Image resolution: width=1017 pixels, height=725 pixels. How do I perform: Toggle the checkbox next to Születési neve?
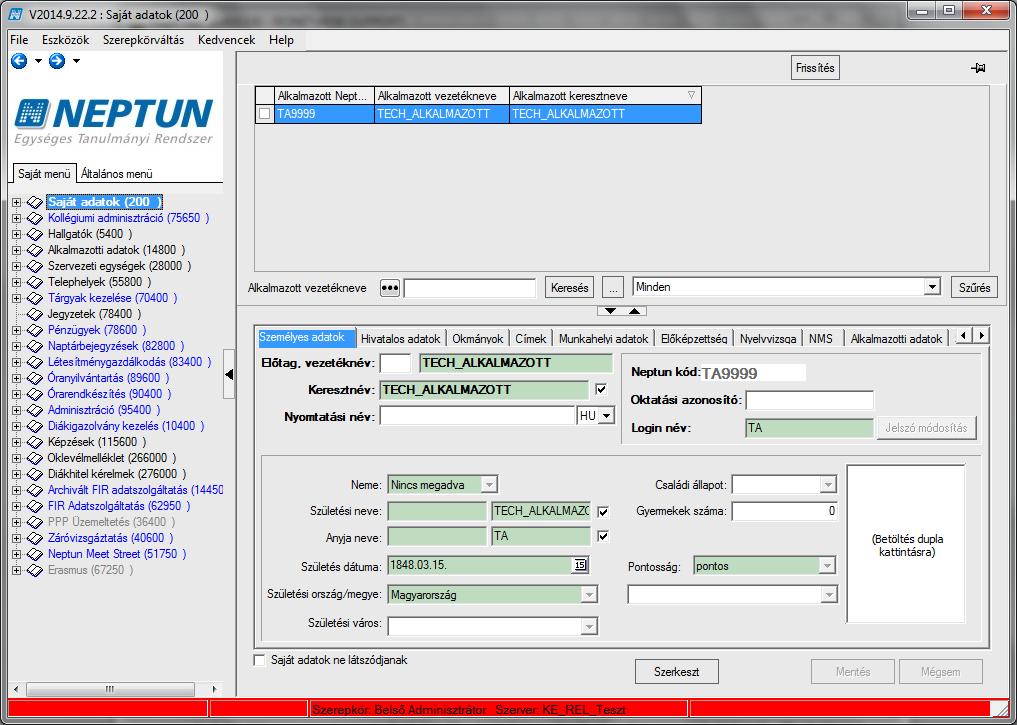603,512
